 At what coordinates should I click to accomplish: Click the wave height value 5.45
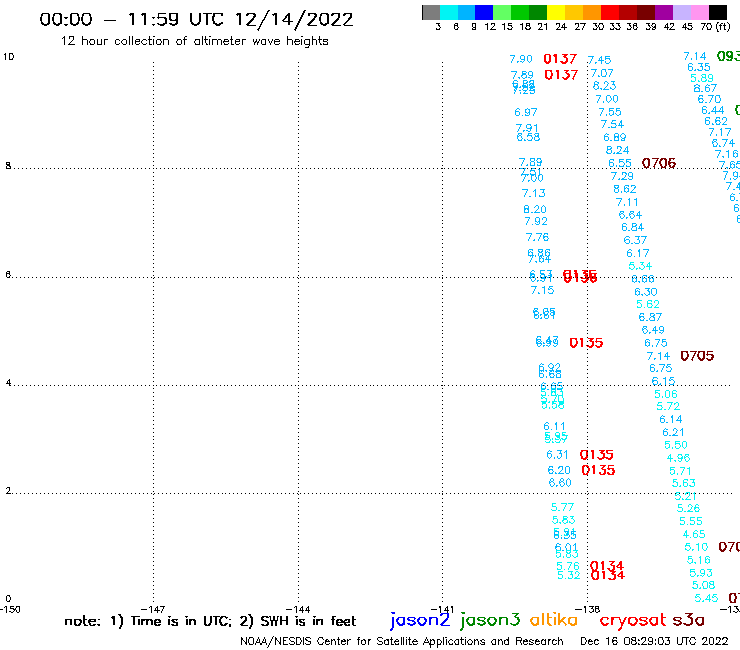pyautogui.click(x=706, y=598)
